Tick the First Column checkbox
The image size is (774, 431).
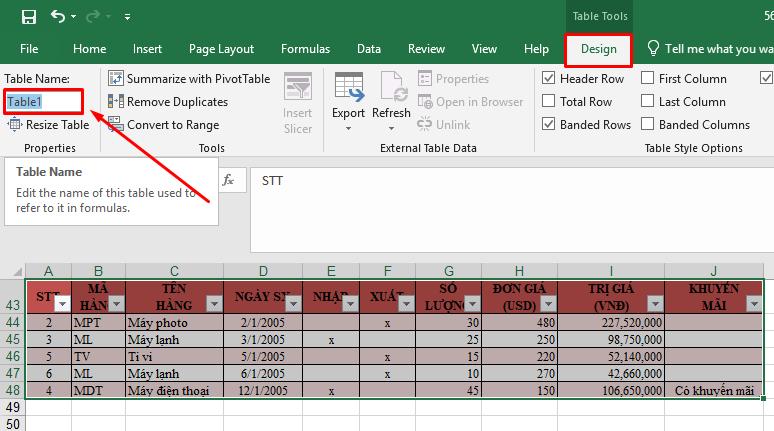(x=647, y=79)
